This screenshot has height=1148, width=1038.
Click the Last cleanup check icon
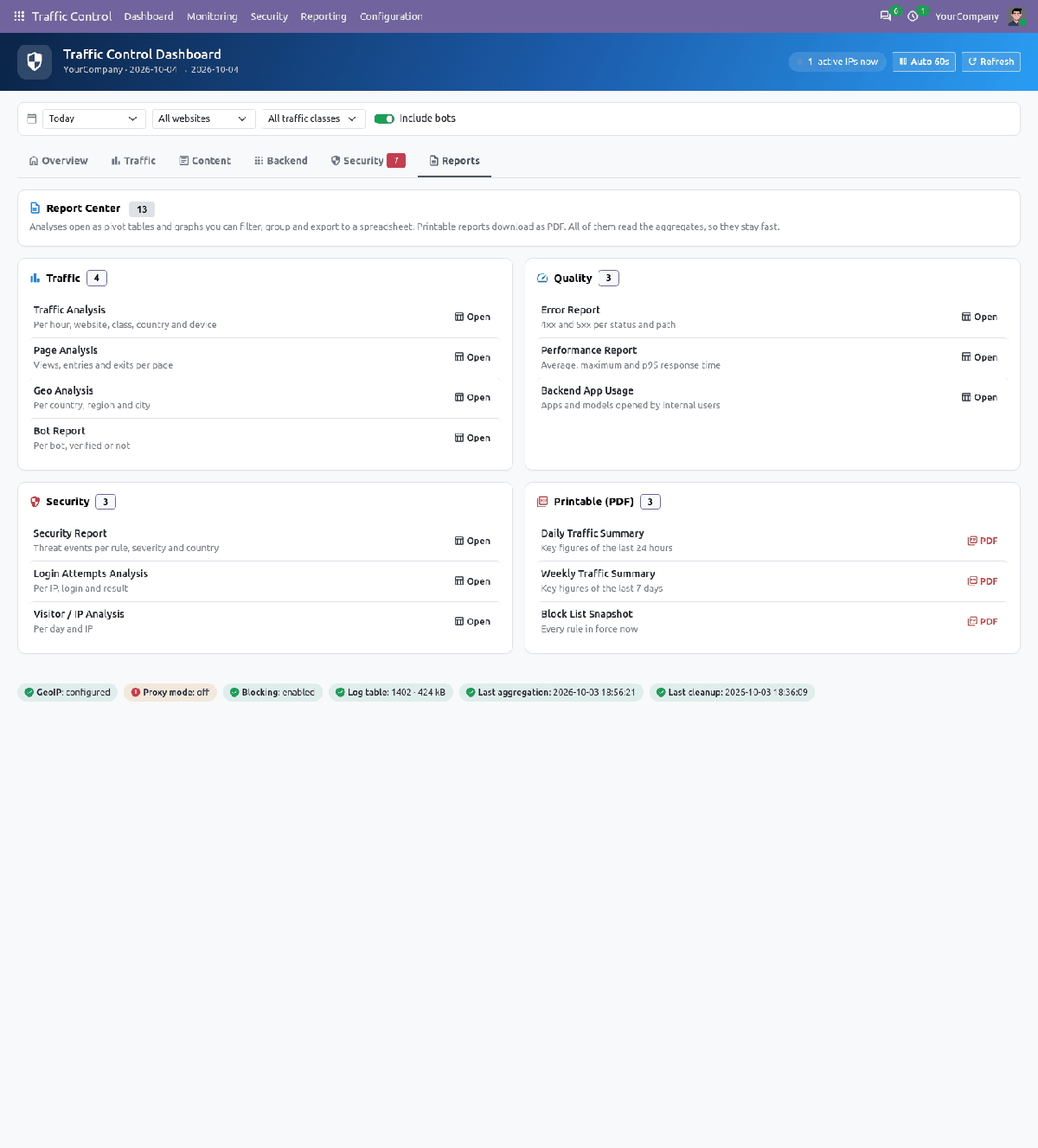(x=660, y=692)
